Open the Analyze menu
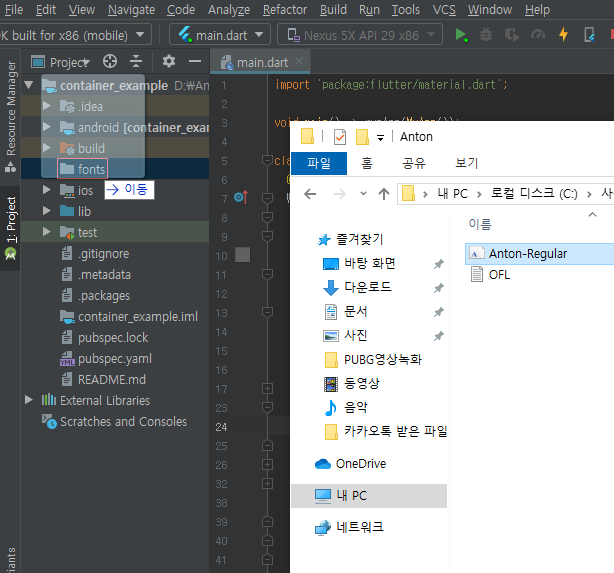This screenshot has height=573, width=614. (x=229, y=9)
